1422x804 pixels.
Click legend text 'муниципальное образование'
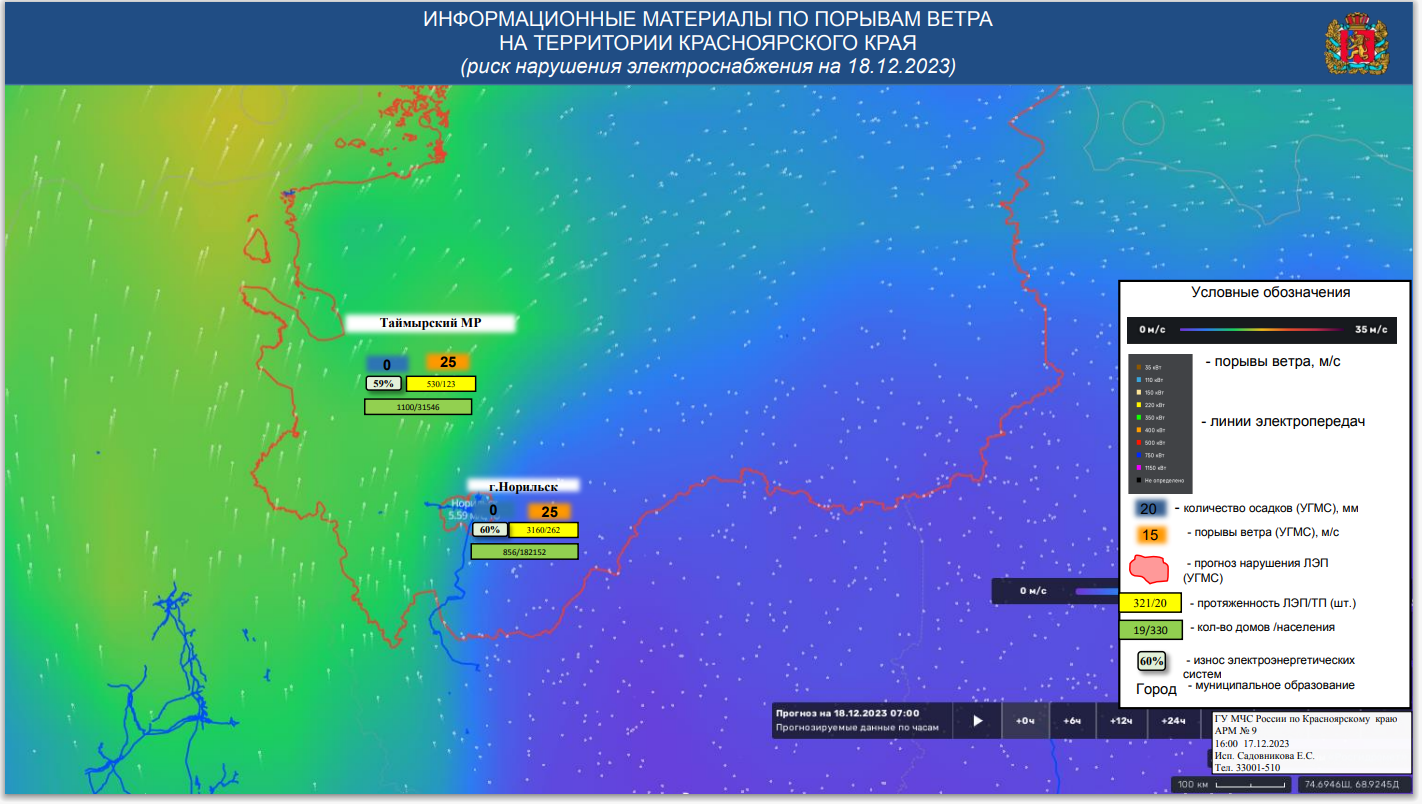tap(1271, 685)
